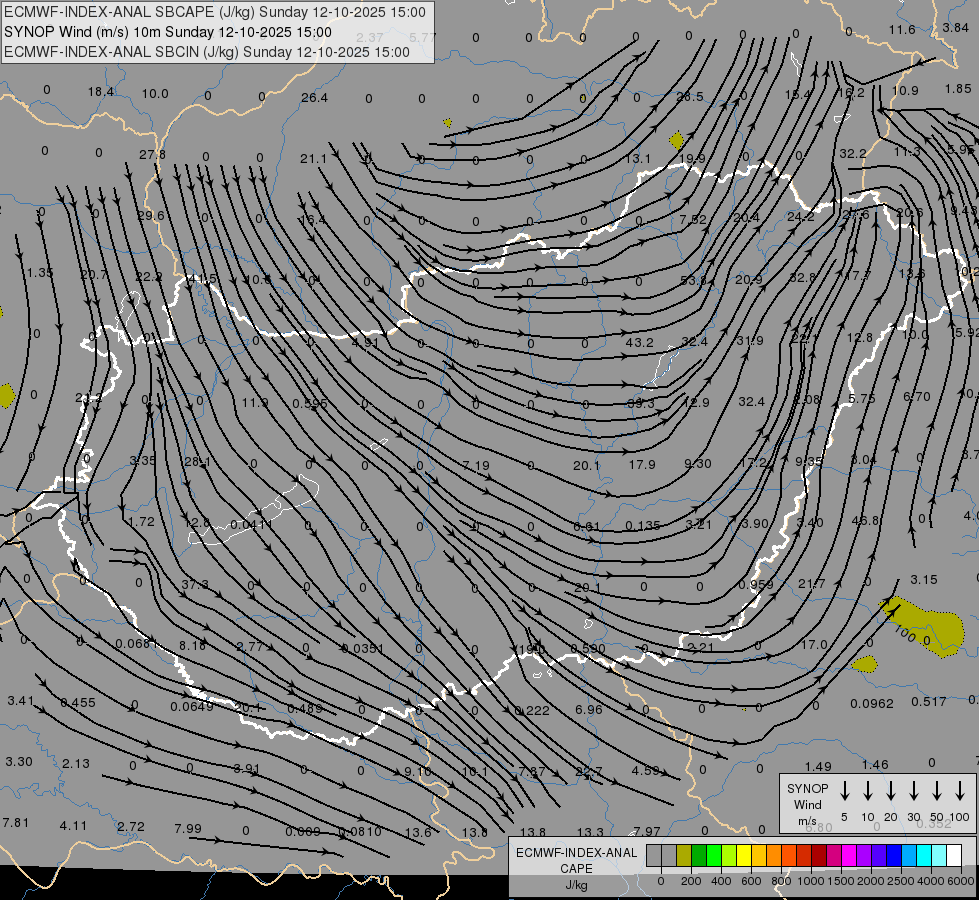Click the 2500 tick label on CAPE scale
The width and height of the screenshot is (979, 900).
tap(900, 881)
